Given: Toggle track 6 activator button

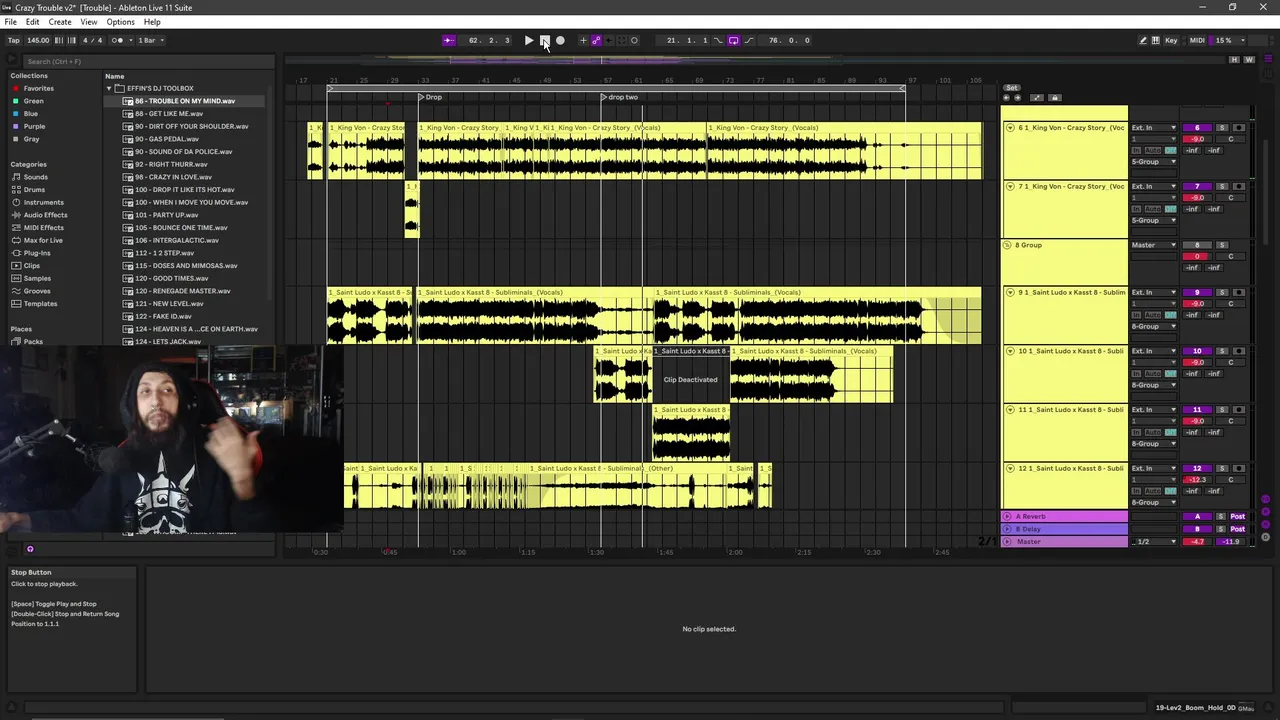Looking at the screenshot, I should pyautogui.click(x=1197, y=128).
